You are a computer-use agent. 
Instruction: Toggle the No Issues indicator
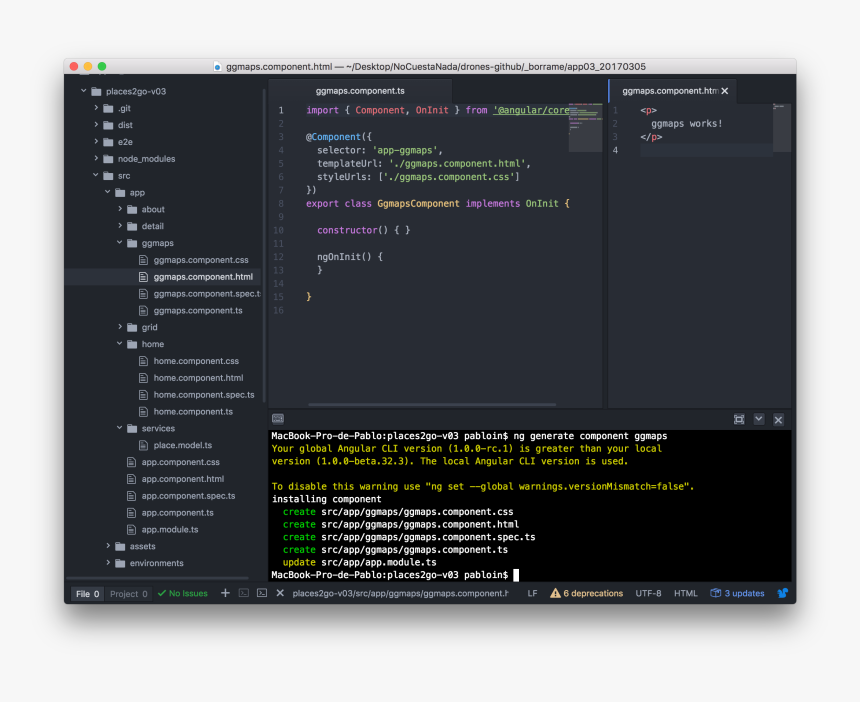coord(183,593)
